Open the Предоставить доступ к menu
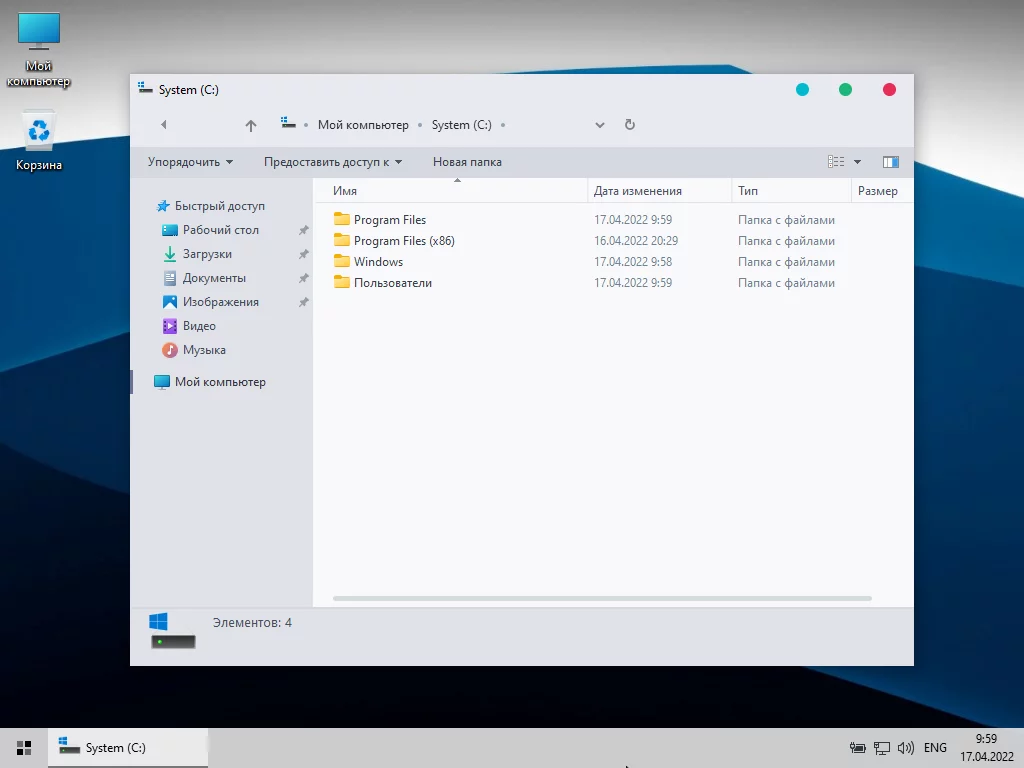 [332, 162]
